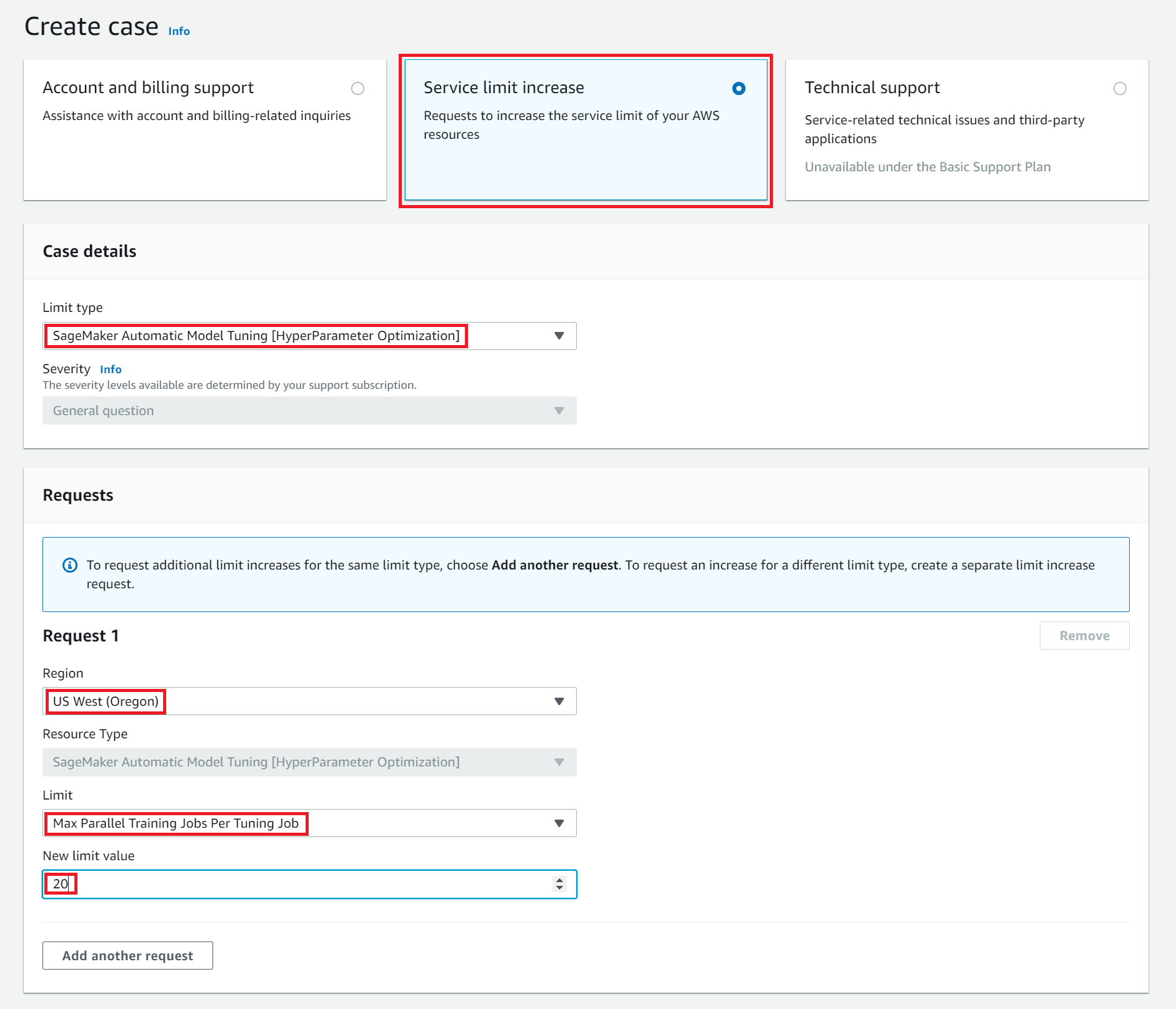Screen dimensions: 1176x1009
Task: Click the Remove button for Request 1
Action: tap(1084, 635)
